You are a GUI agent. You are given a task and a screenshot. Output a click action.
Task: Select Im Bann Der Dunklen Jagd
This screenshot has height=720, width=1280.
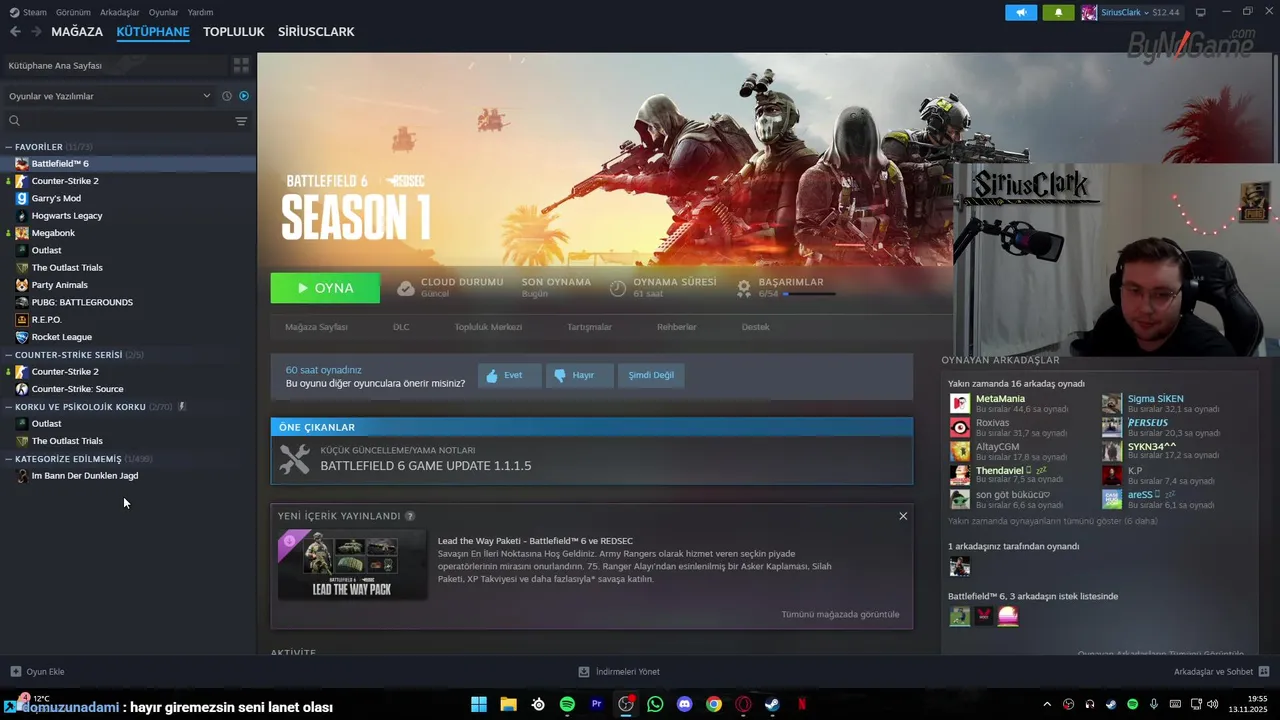pos(85,475)
